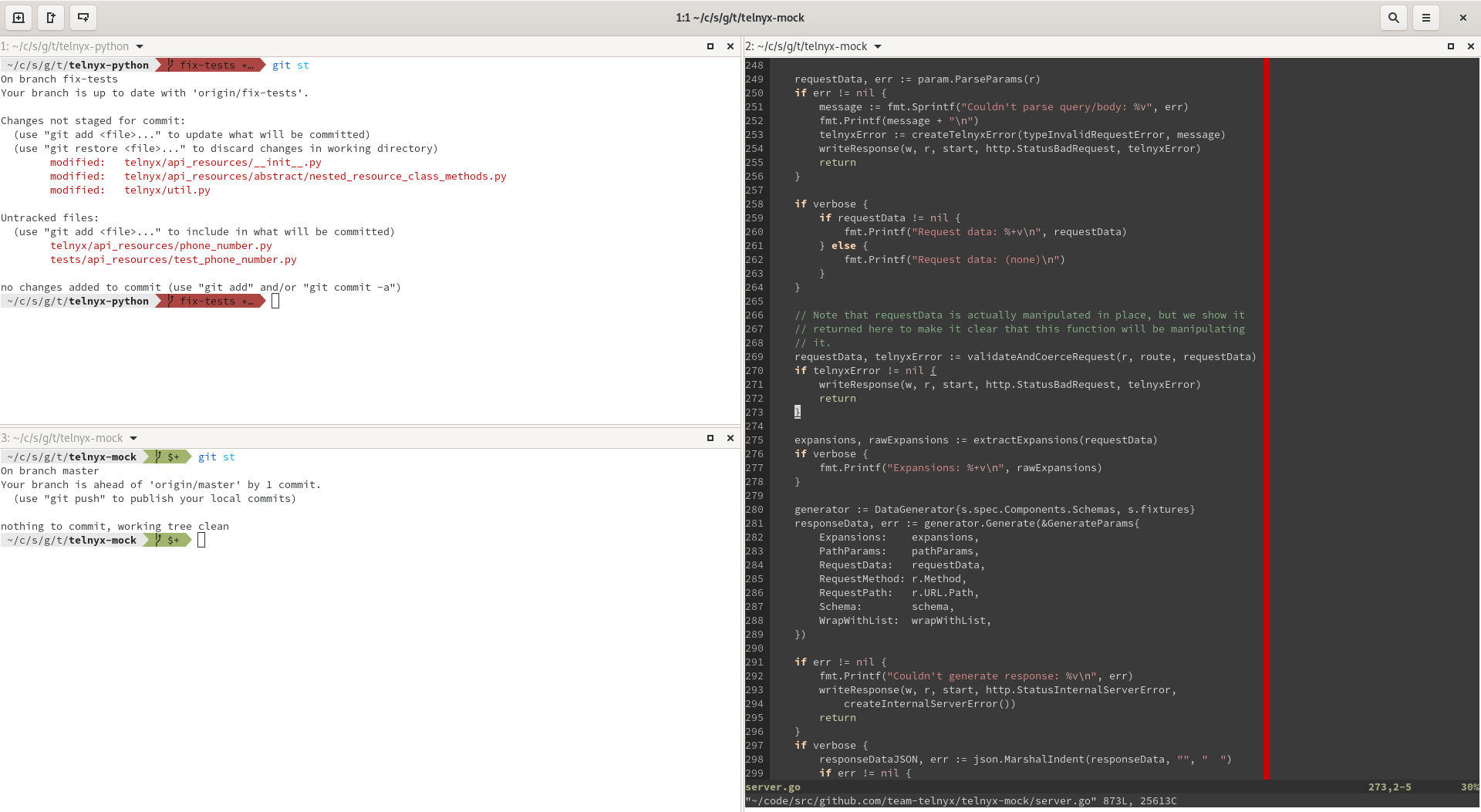The image size is (1481, 812).
Task: Click the broadcast/group icon in header bar
Action: click(83, 17)
